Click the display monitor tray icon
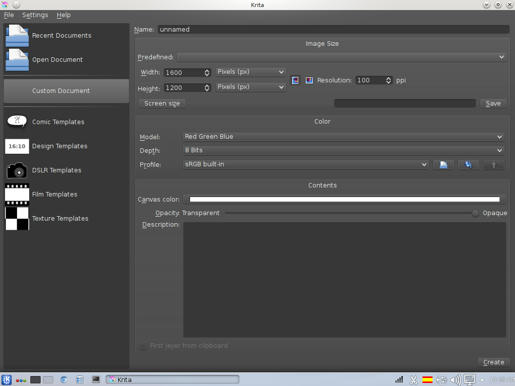Screen dimensions: 515x386 [x=470, y=380]
